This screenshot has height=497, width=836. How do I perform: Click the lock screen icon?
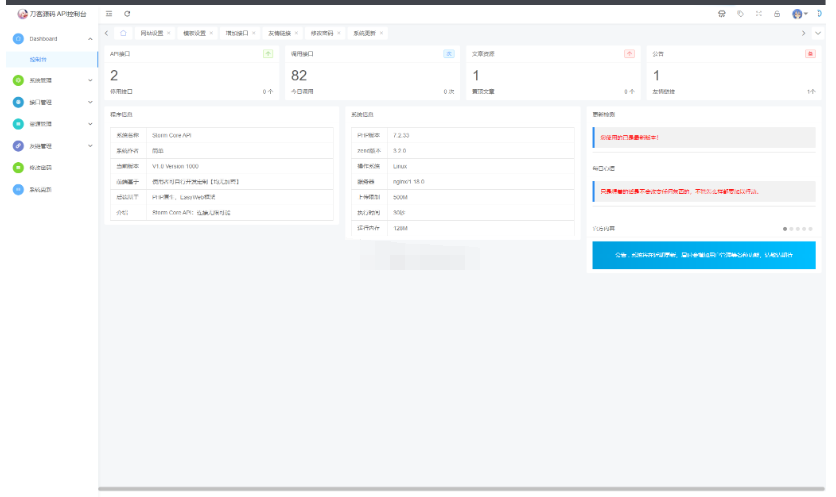pos(777,14)
